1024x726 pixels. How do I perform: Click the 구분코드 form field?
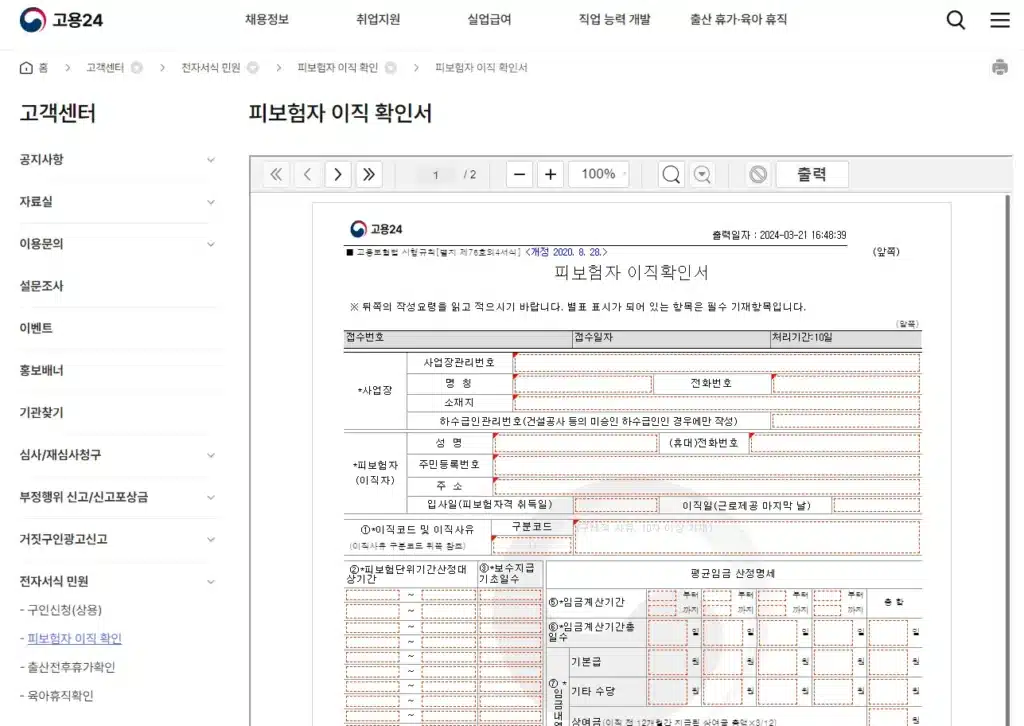[x=532, y=544]
